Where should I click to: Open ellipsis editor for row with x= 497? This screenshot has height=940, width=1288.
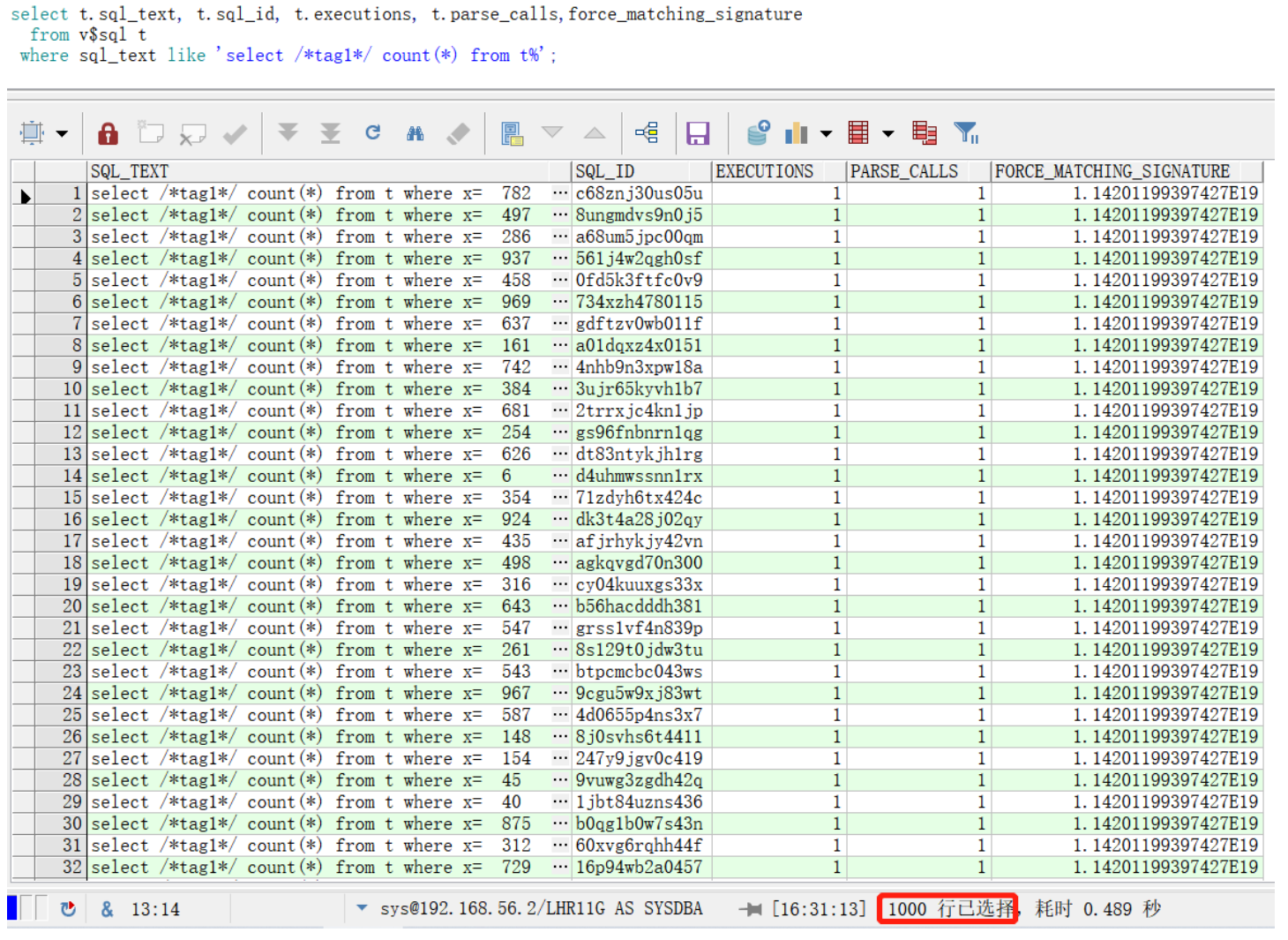[560, 215]
